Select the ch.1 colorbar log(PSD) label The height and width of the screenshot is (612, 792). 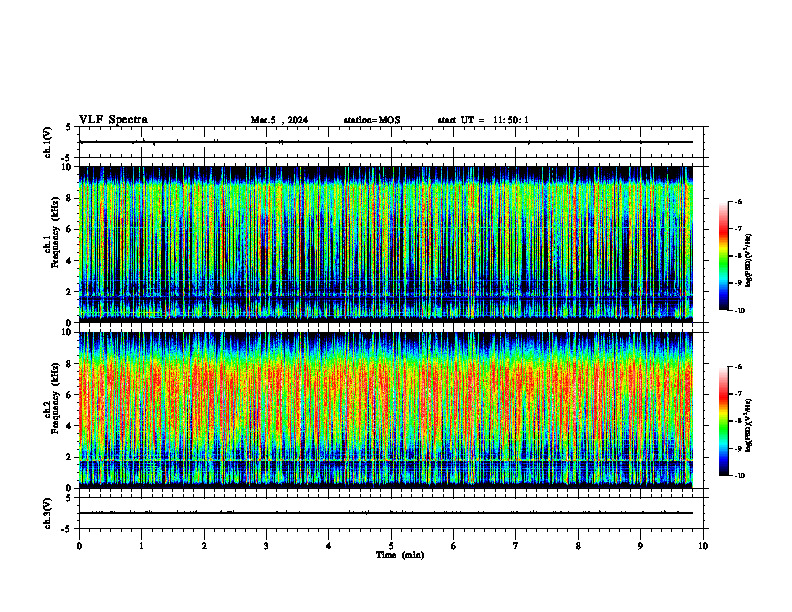click(749, 261)
